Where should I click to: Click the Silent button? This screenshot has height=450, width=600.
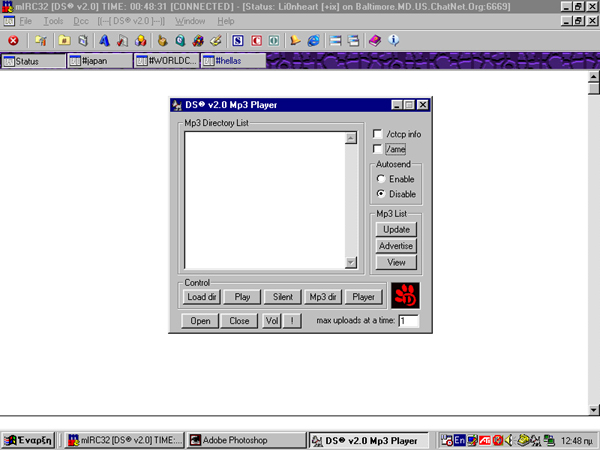283,297
